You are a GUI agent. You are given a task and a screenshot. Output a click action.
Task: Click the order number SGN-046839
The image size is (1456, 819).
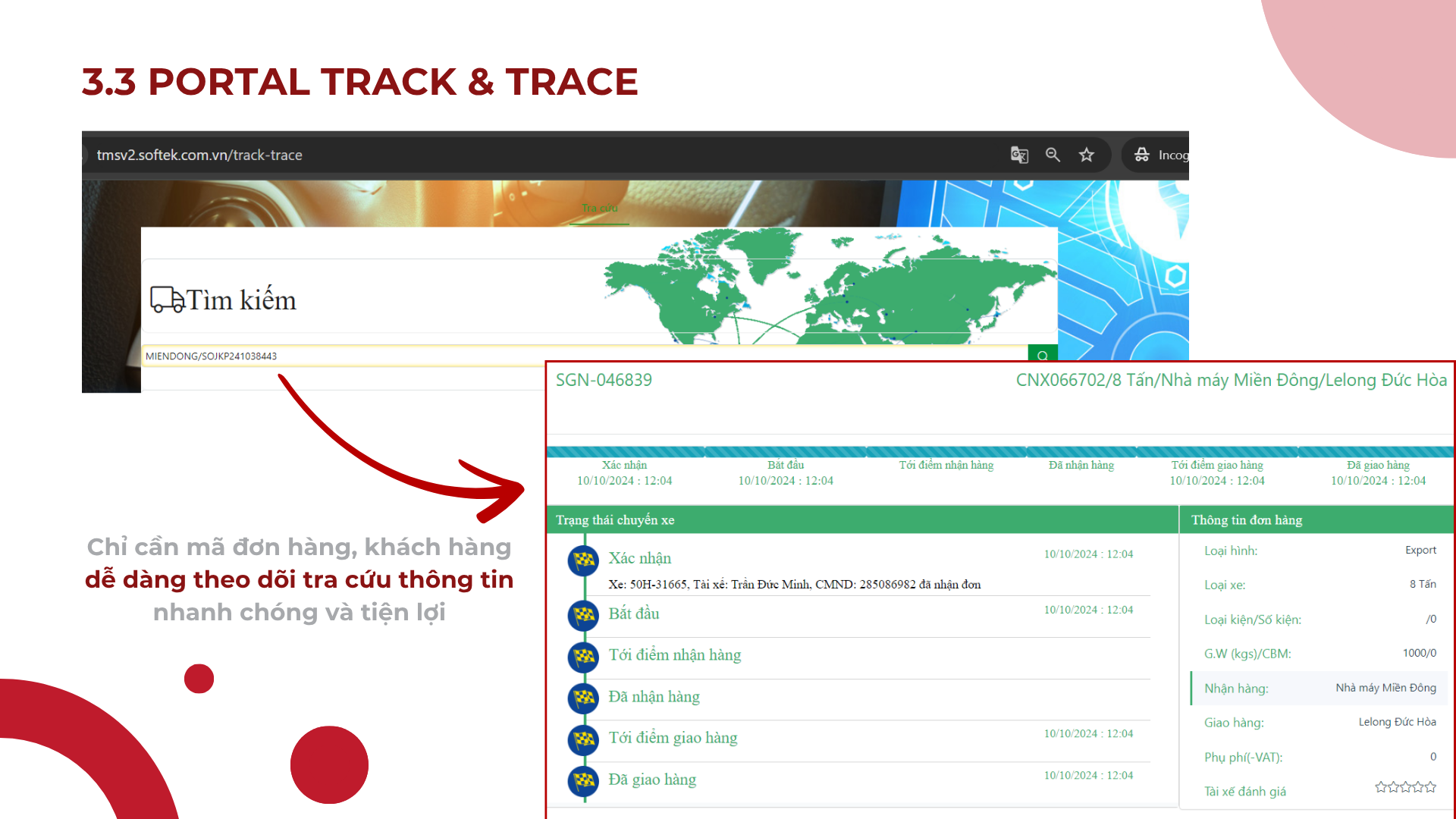604,380
